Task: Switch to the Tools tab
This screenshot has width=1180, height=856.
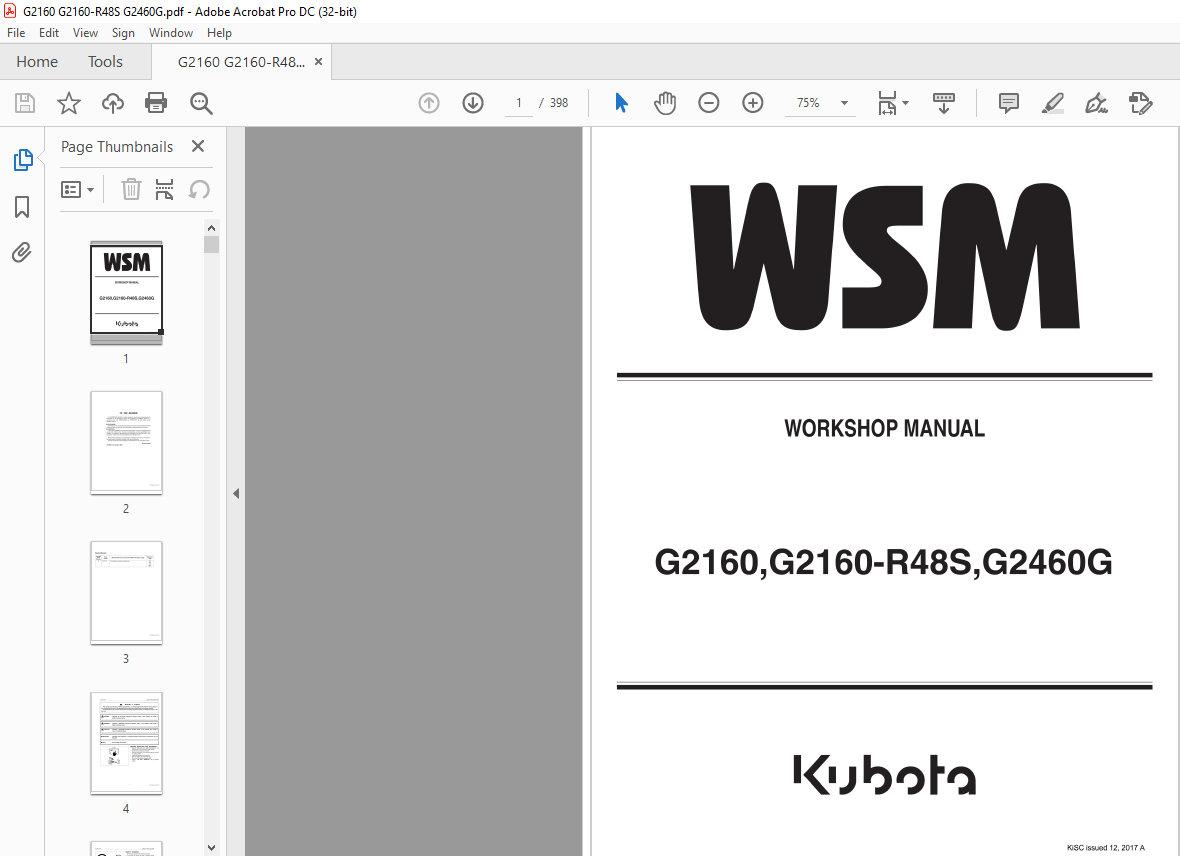Action: pyautogui.click(x=105, y=62)
